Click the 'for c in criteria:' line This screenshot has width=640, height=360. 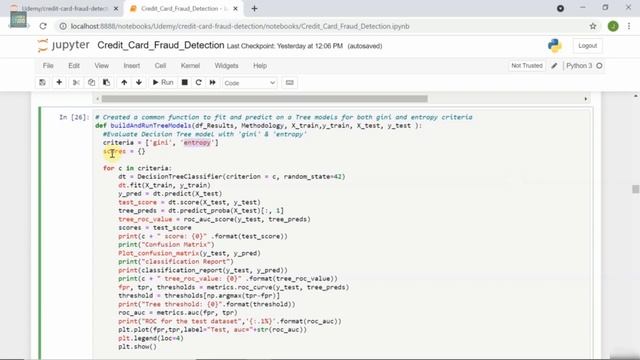click(x=137, y=168)
